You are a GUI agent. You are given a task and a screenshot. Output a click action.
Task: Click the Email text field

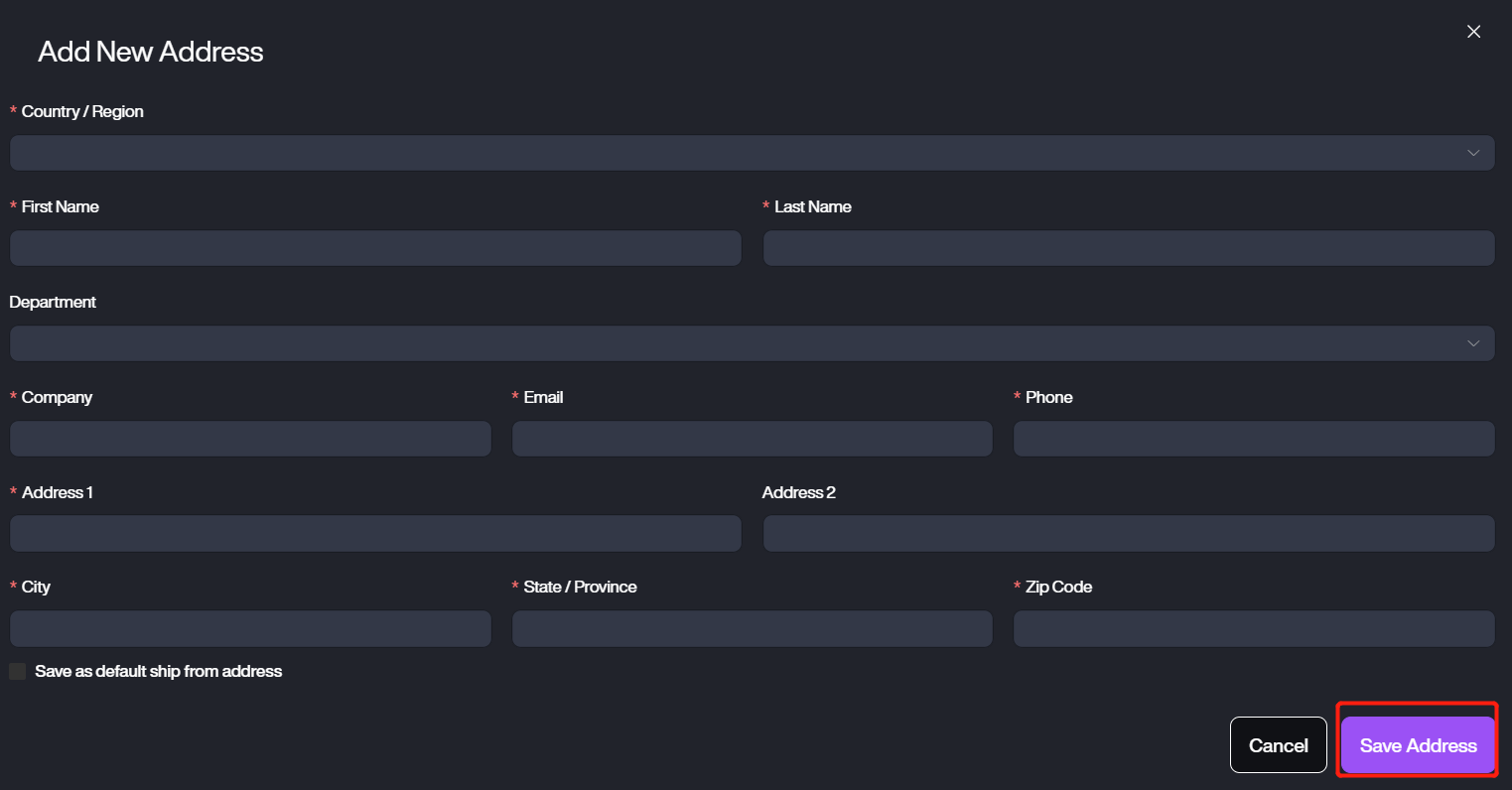click(752, 439)
